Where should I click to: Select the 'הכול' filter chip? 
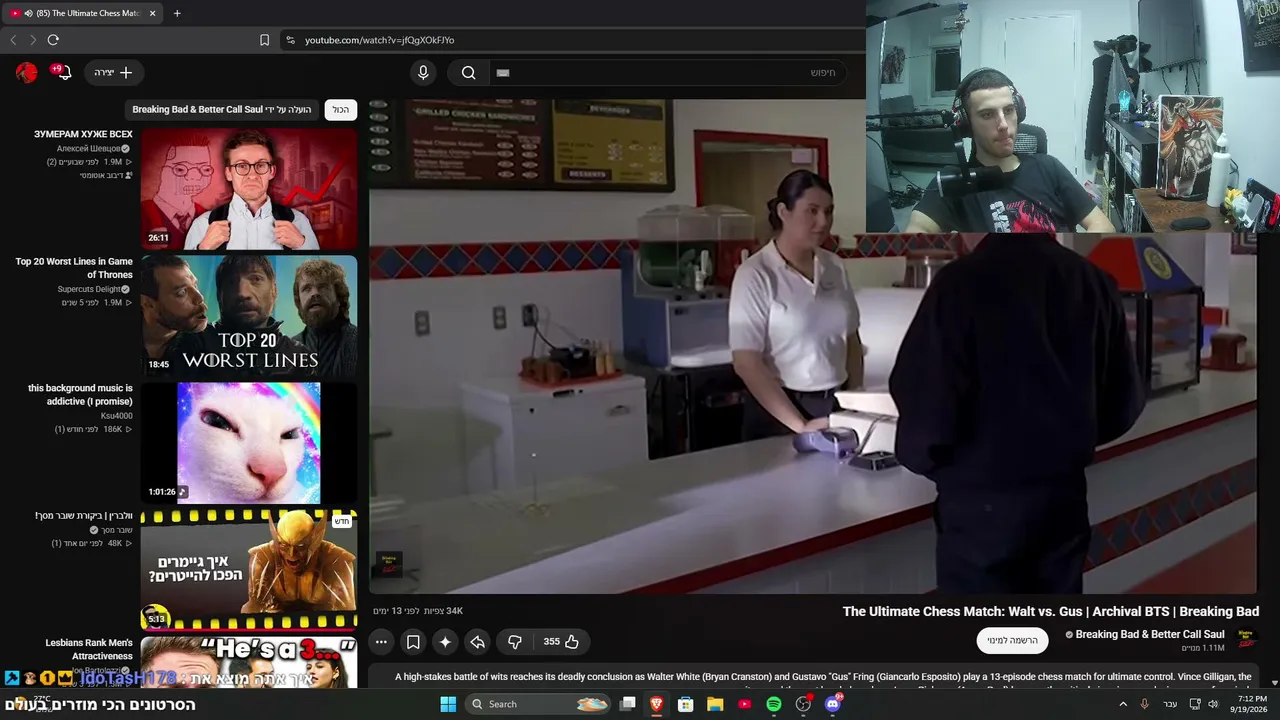341,109
